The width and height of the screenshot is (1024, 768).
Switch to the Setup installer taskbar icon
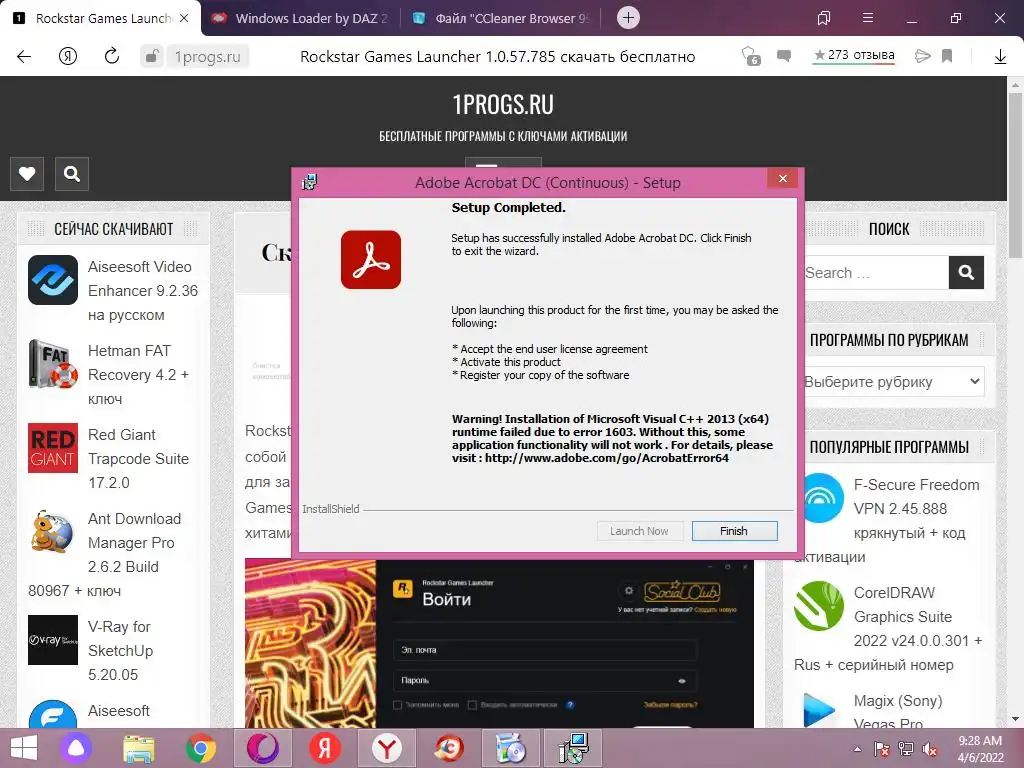(x=573, y=748)
